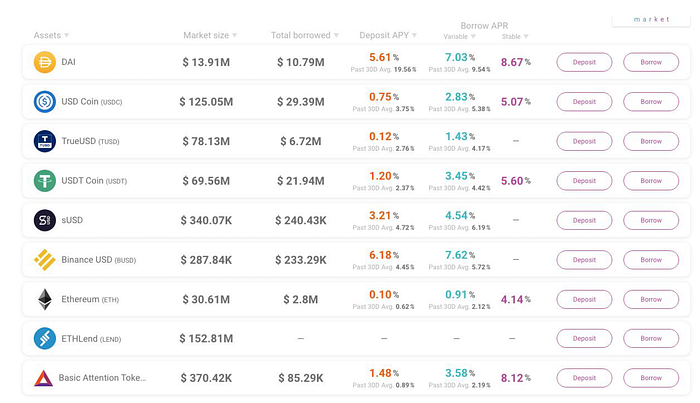Click the Binance USD yellow icon
Screen dimensions: 700x403
[45, 260]
